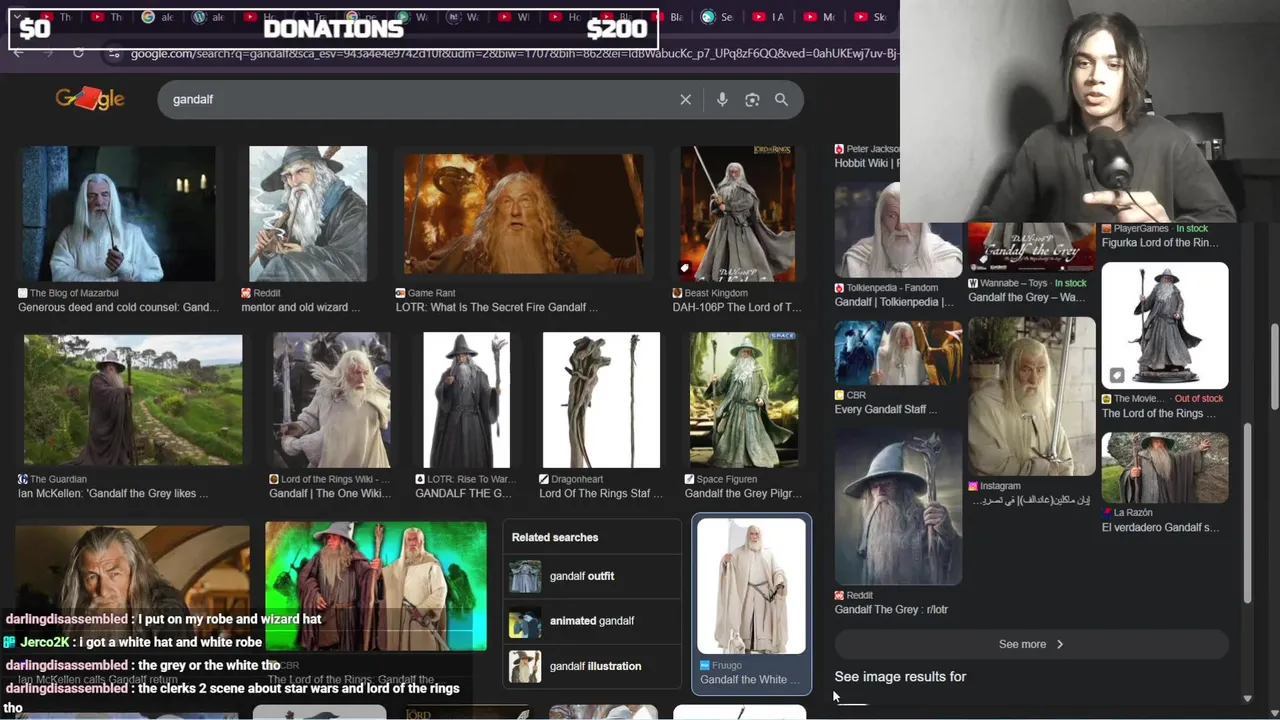1280x720 pixels.
Task: Switch to the 'Mc' YouTube tab
Action: [818, 17]
